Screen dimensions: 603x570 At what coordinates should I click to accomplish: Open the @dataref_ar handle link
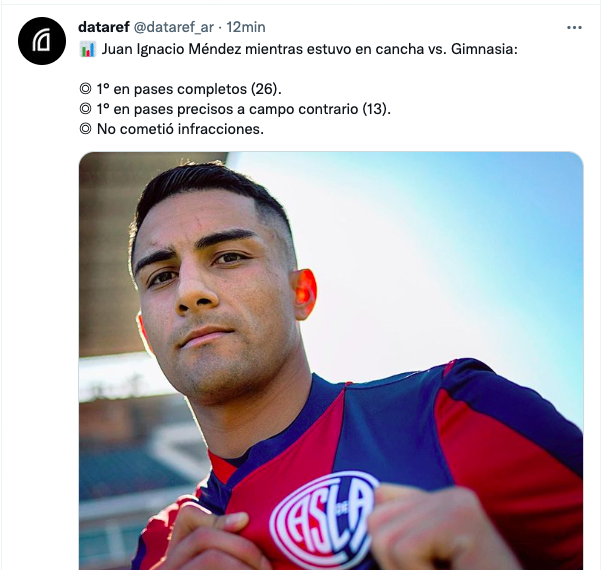tap(173, 27)
